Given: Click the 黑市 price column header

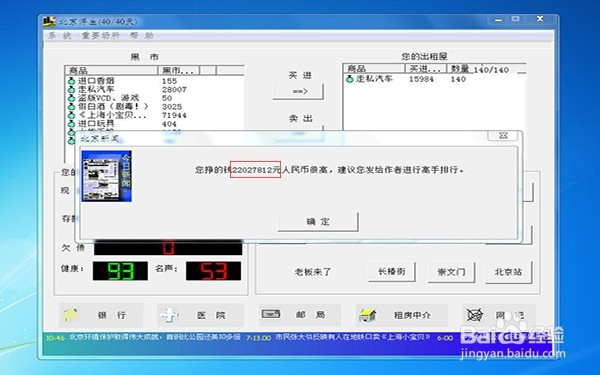Looking at the screenshot, I should pos(179,70).
